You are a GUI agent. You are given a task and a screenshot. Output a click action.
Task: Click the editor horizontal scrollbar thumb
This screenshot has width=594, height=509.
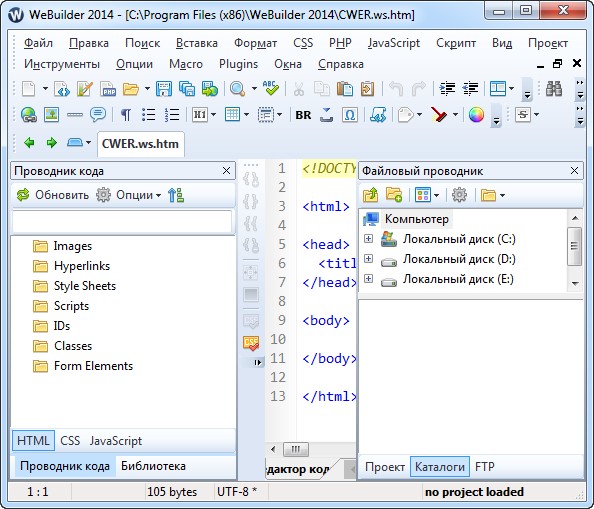[296, 450]
